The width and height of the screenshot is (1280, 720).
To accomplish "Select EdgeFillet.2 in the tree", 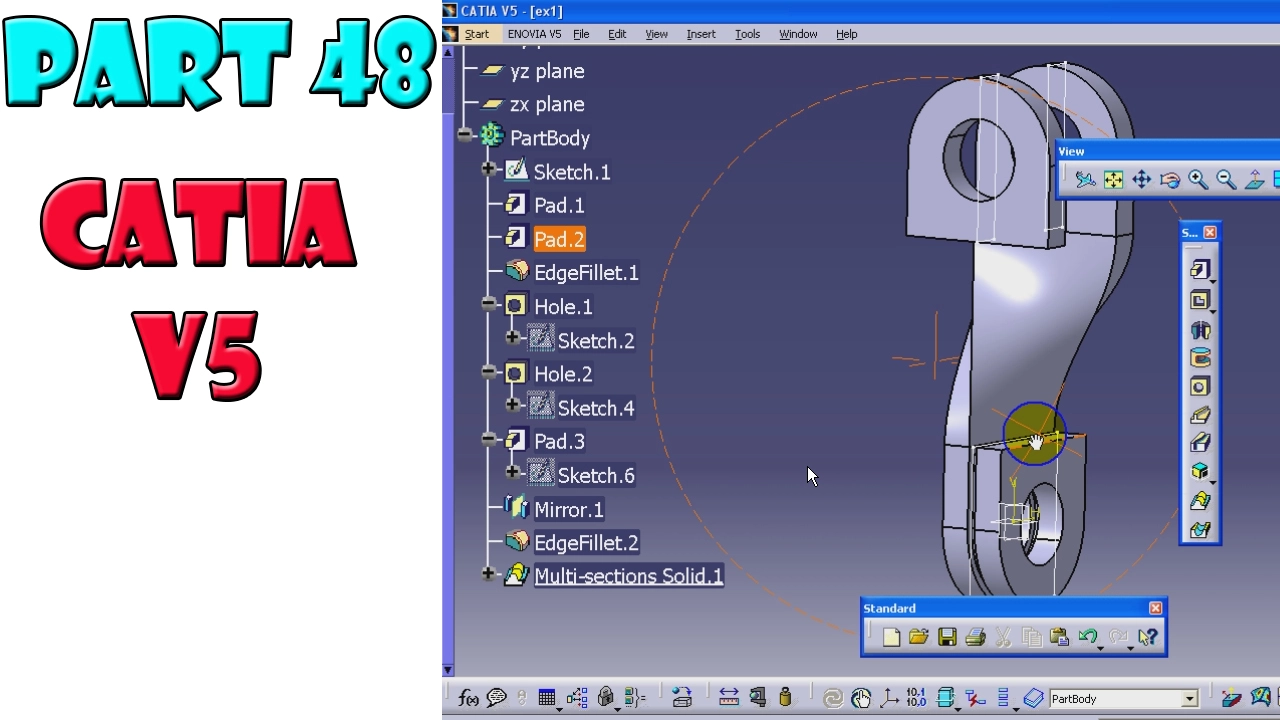I will coord(586,543).
